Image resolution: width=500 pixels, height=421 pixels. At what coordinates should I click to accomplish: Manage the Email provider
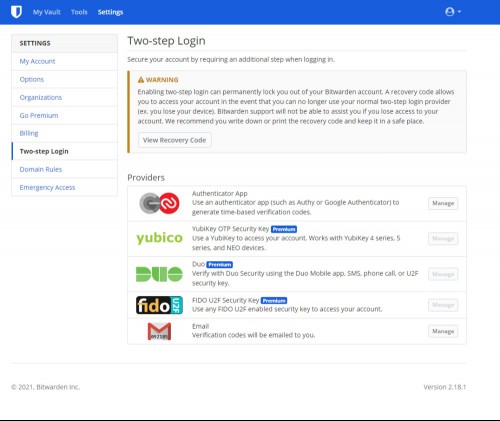point(443,331)
